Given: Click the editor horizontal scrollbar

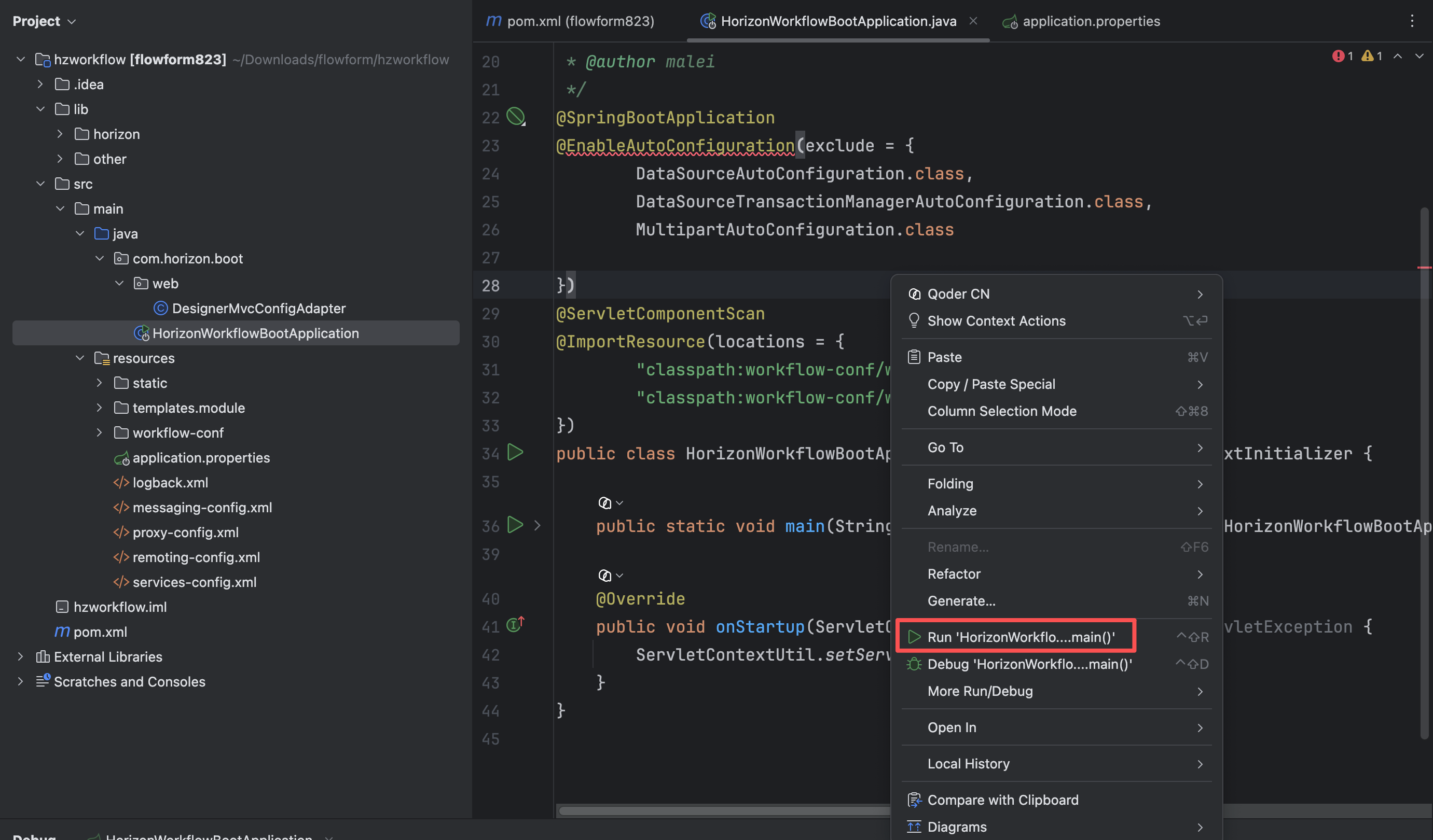Looking at the screenshot, I should 724,811.
